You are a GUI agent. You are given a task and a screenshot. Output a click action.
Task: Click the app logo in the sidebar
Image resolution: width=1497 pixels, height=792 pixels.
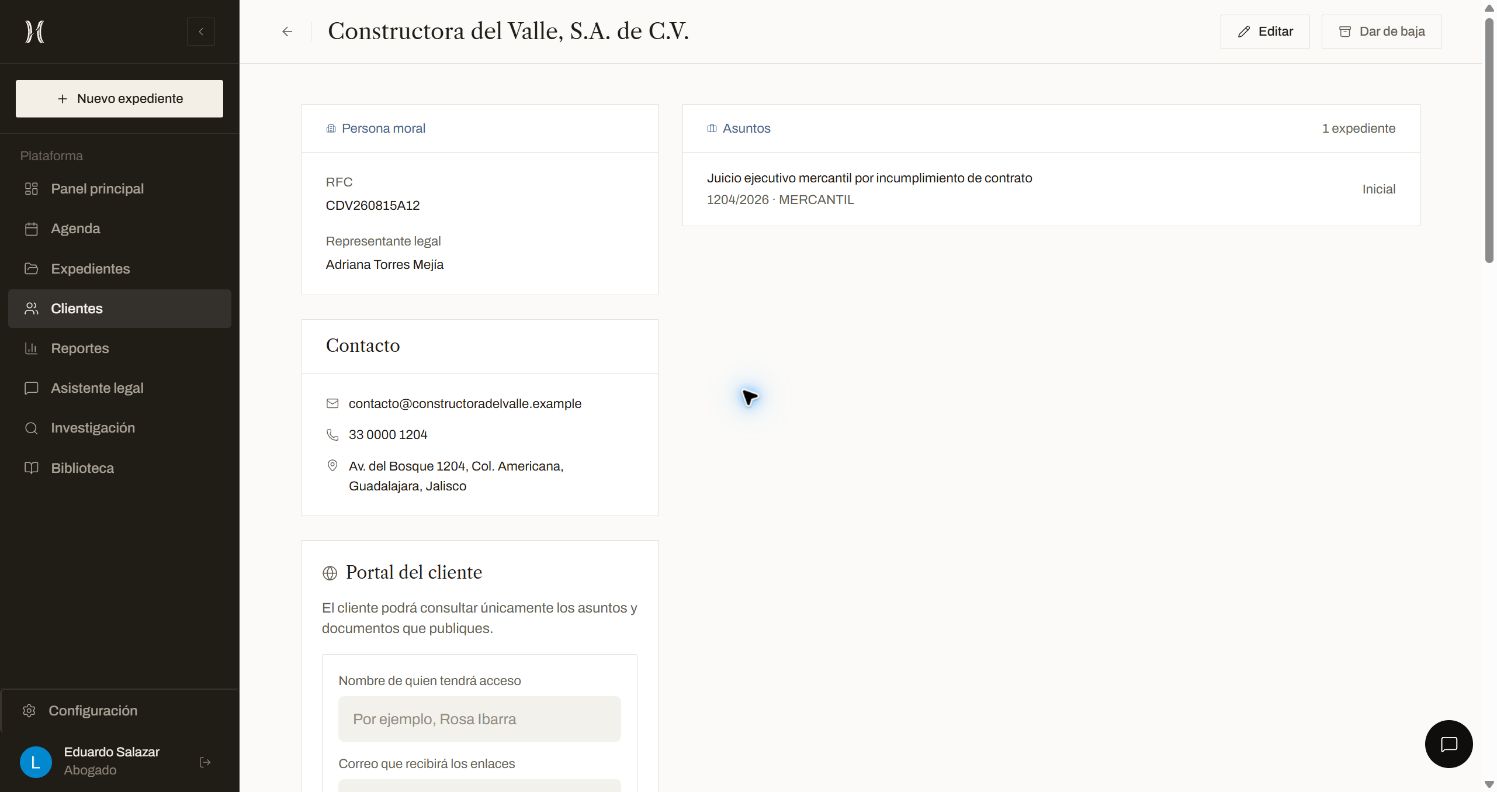click(x=34, y=32)
